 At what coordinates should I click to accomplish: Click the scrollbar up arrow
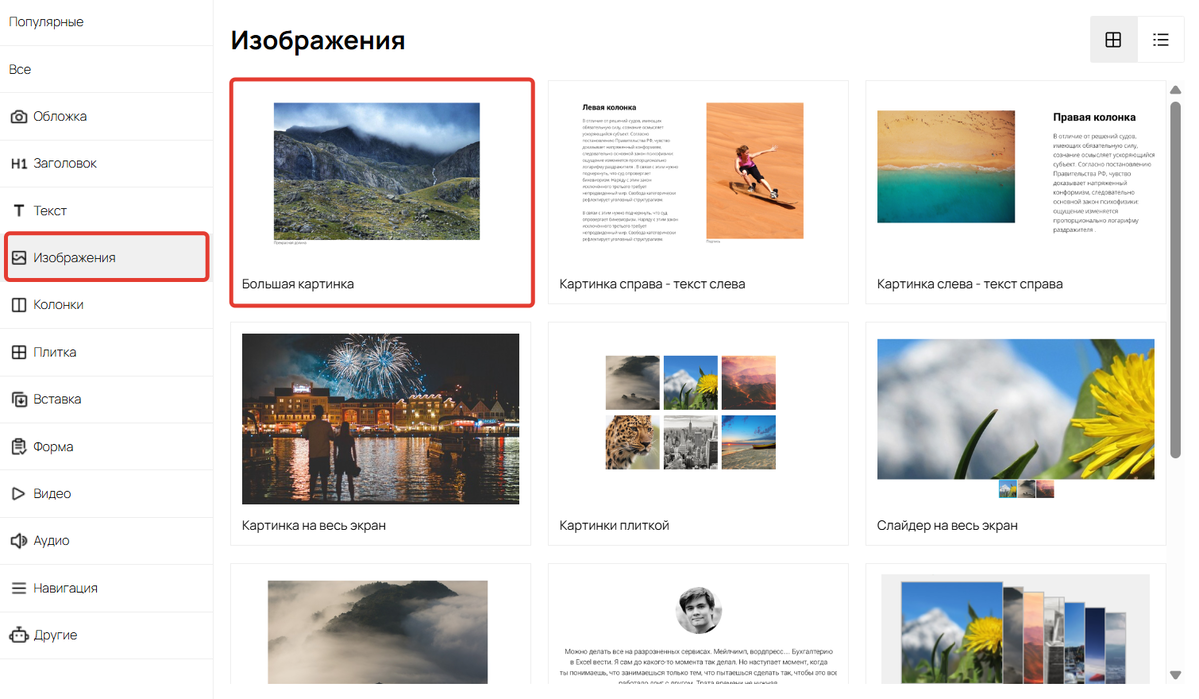coord(1175,90)
